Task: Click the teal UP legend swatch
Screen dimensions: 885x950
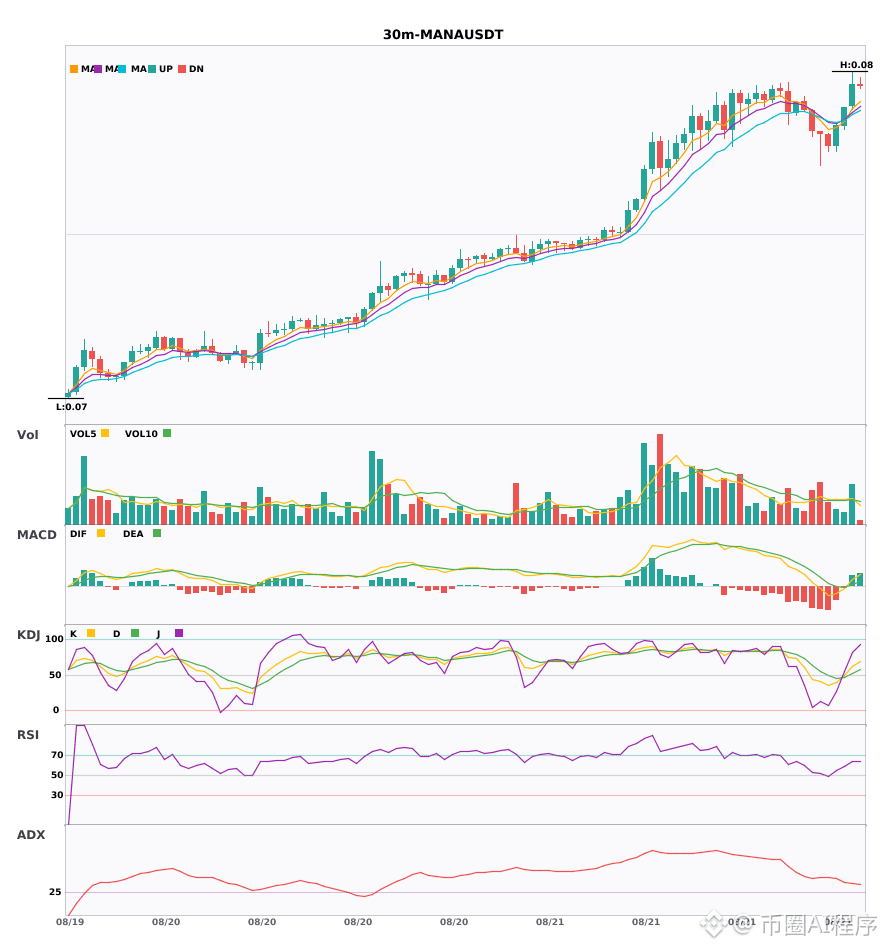Action: 152,69
